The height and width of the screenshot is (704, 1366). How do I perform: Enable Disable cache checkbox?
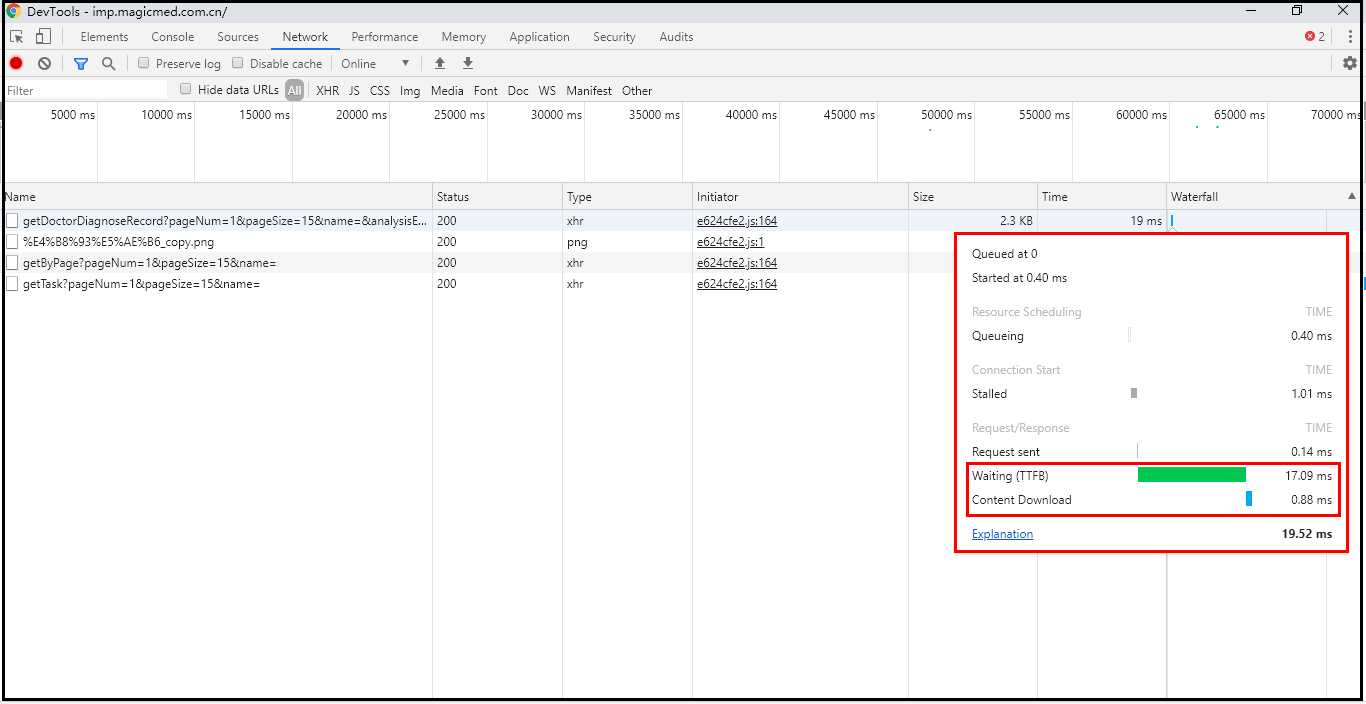click(x=238, y=63)
